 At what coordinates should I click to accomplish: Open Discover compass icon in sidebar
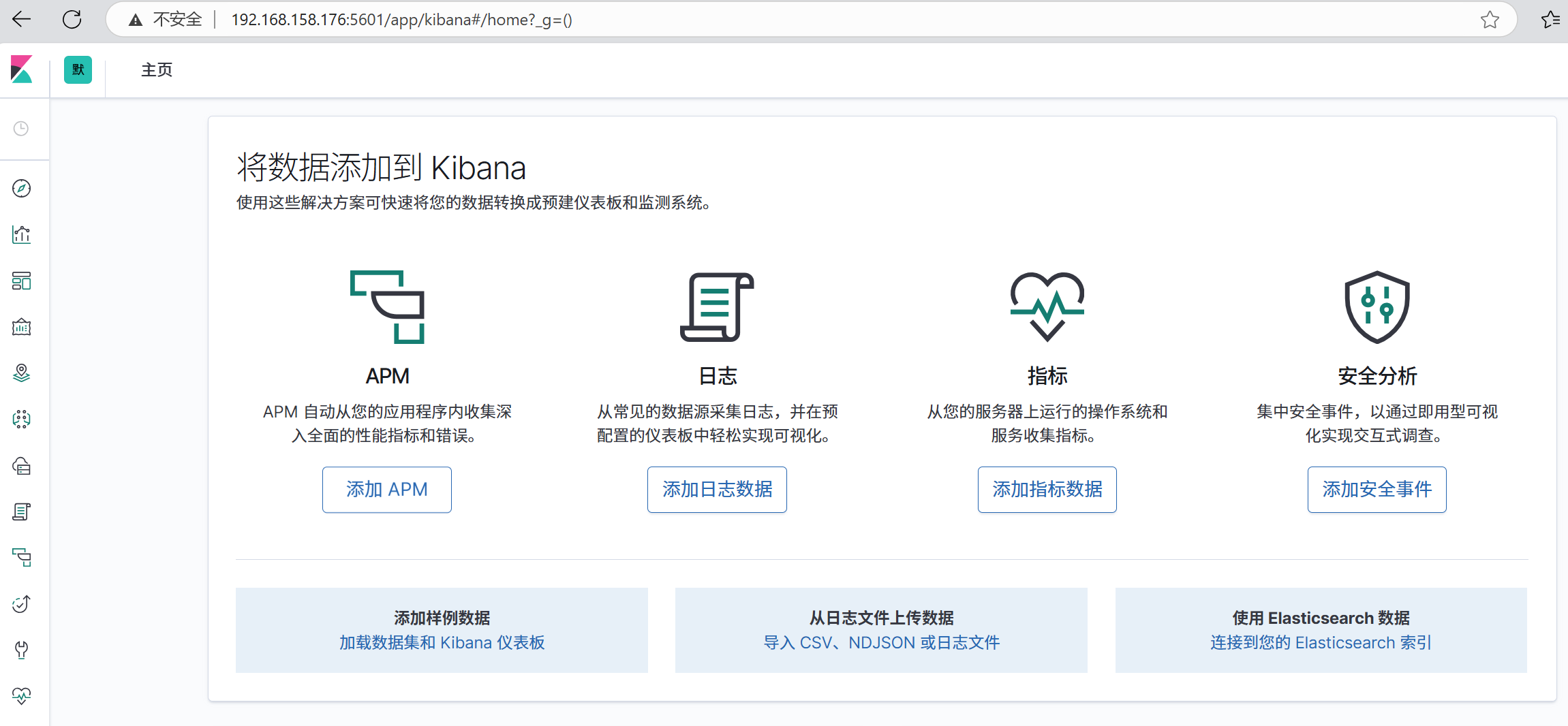tap(21, 189)
